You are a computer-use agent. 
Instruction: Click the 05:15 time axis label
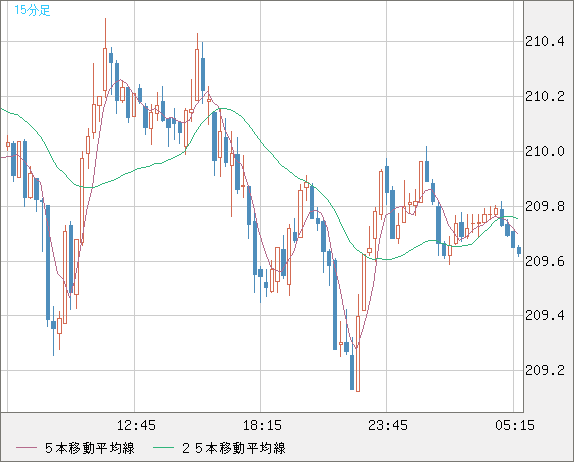(x=515, y=425)
